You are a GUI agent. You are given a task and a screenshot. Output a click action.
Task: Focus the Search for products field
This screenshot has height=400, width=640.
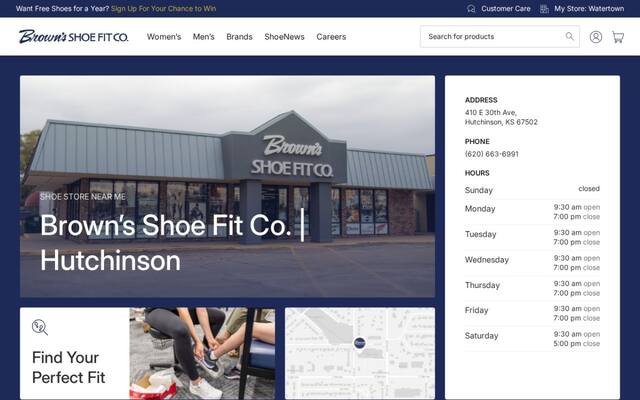click(500, 37)
